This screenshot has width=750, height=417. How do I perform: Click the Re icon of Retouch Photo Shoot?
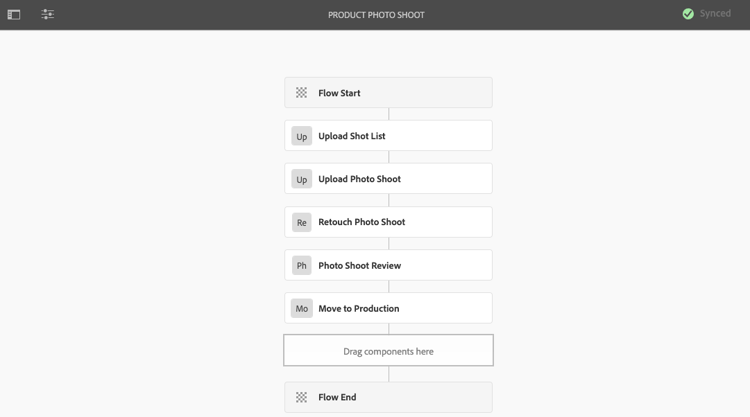click(x=302, y=222)
